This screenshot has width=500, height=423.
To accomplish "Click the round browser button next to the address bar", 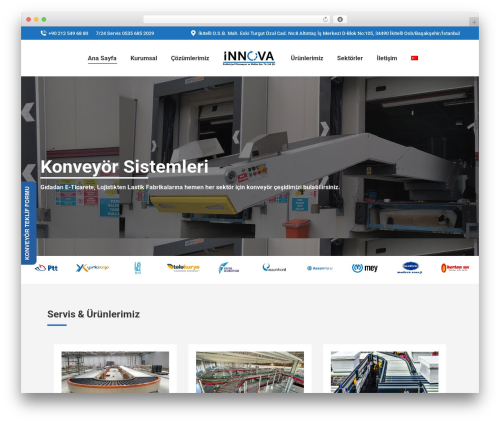I will click(340, 19).
